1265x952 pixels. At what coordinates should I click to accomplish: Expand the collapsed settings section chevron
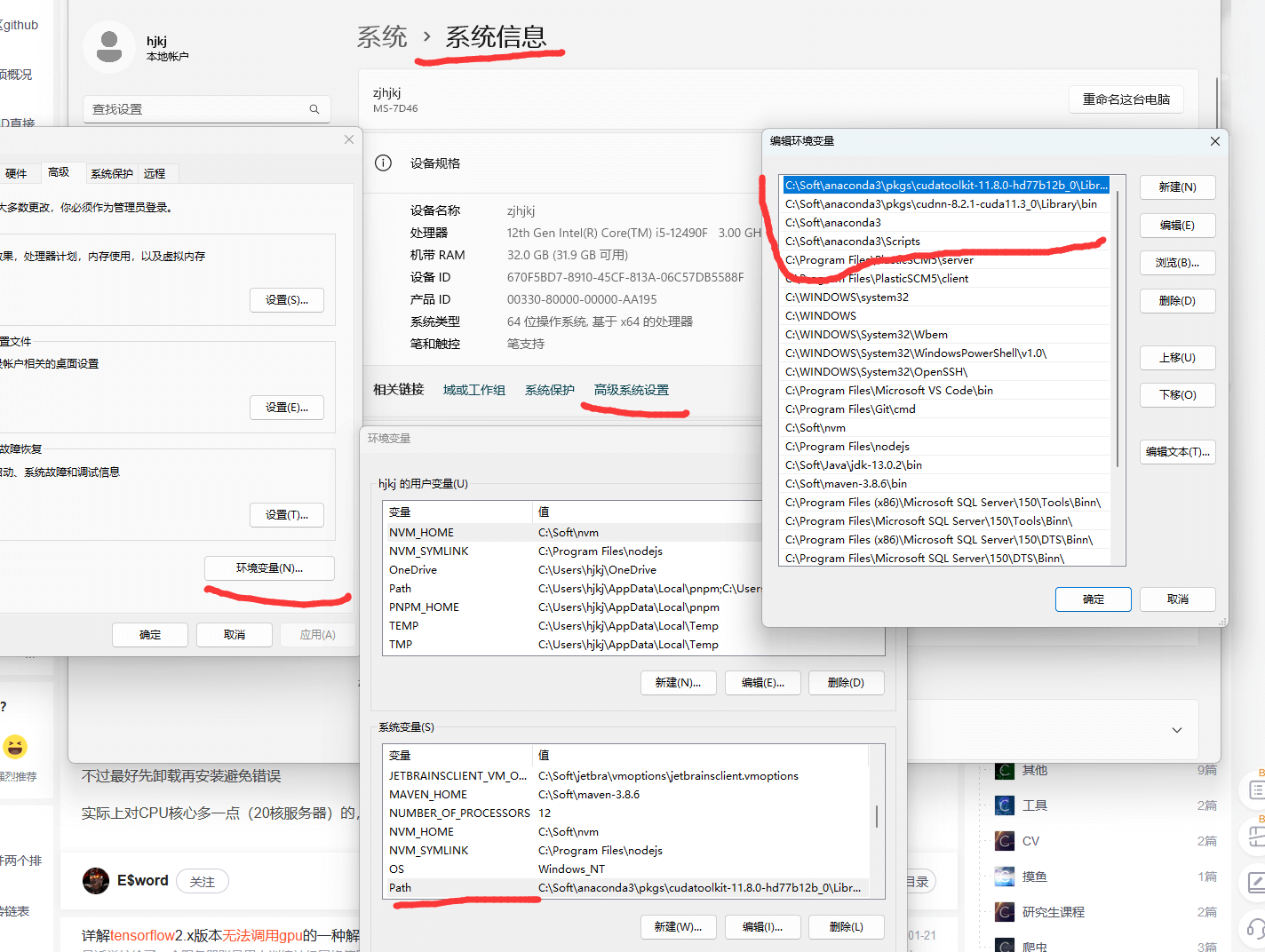coord(1177,730)
